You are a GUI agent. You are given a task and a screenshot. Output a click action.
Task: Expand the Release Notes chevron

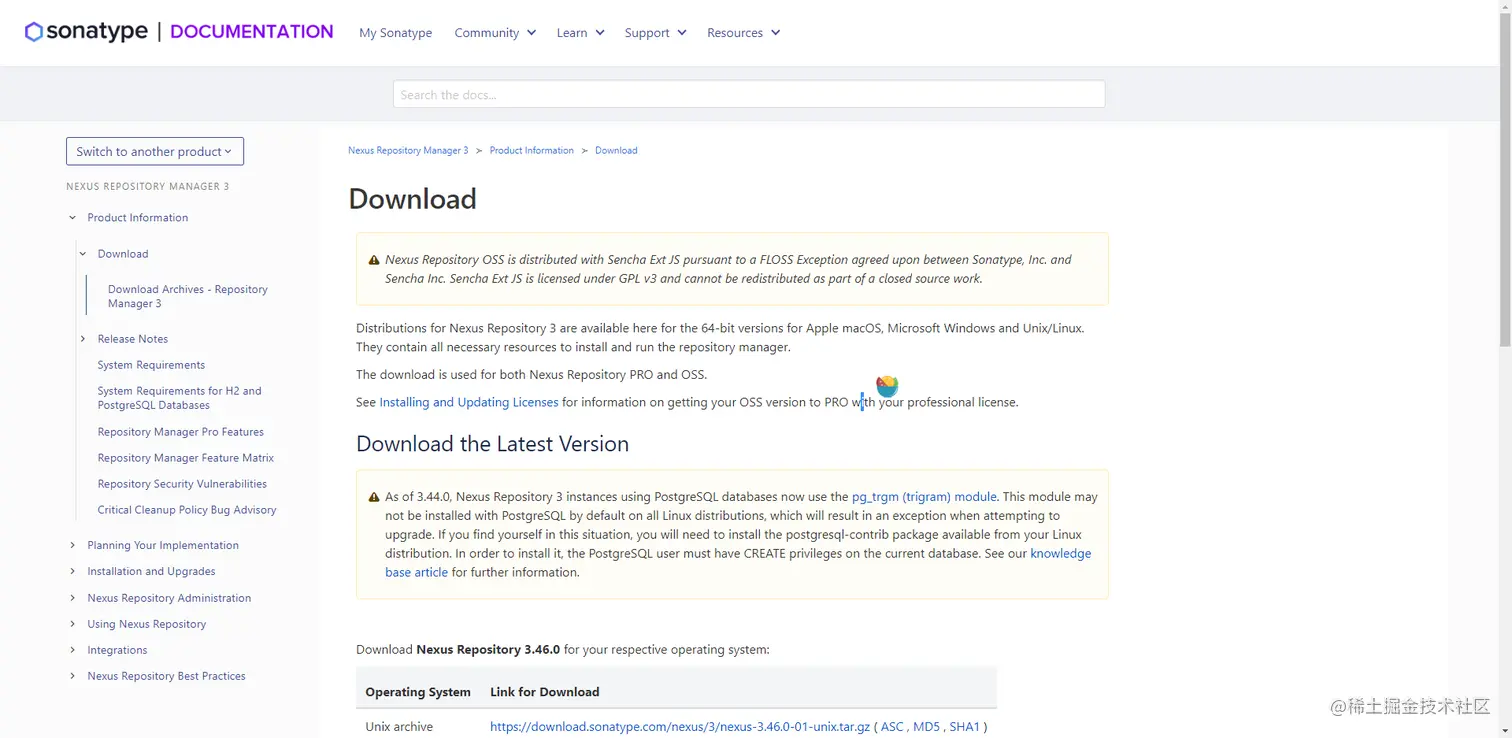point(83,339)
